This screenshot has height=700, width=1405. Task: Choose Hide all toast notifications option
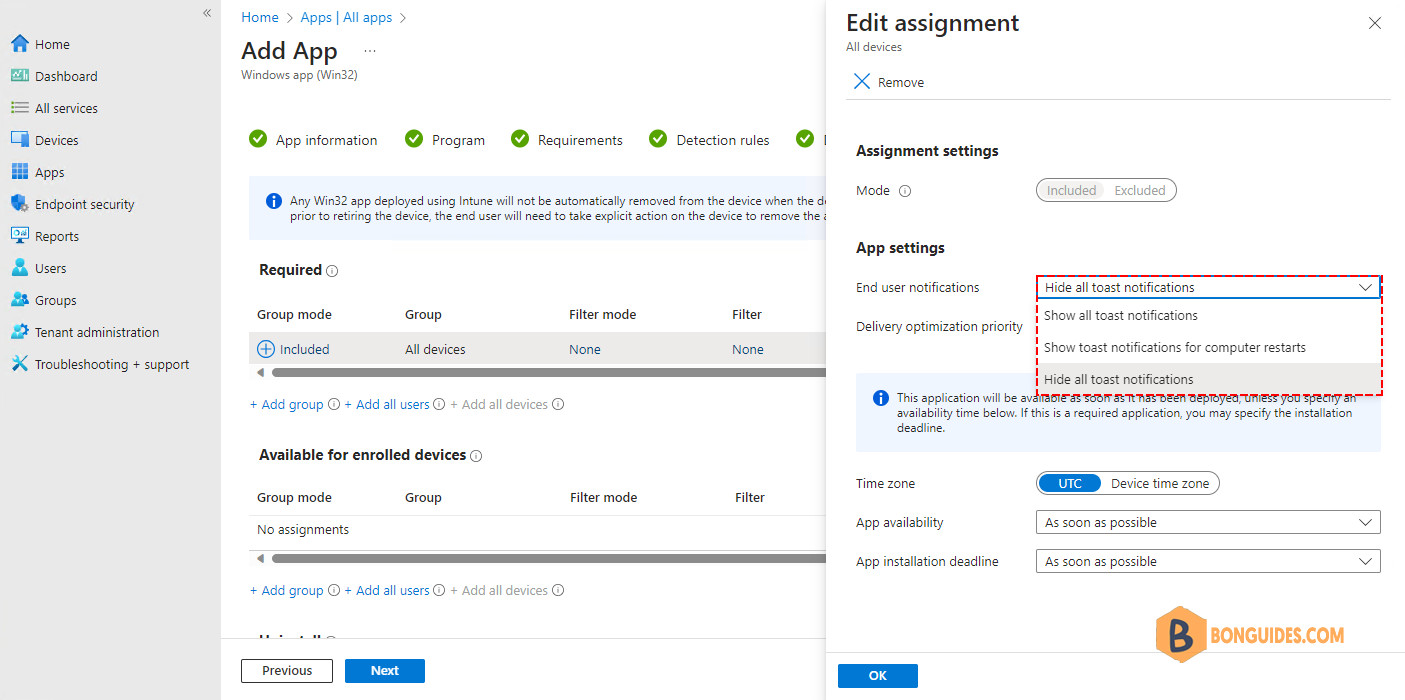coord(1208,379)
